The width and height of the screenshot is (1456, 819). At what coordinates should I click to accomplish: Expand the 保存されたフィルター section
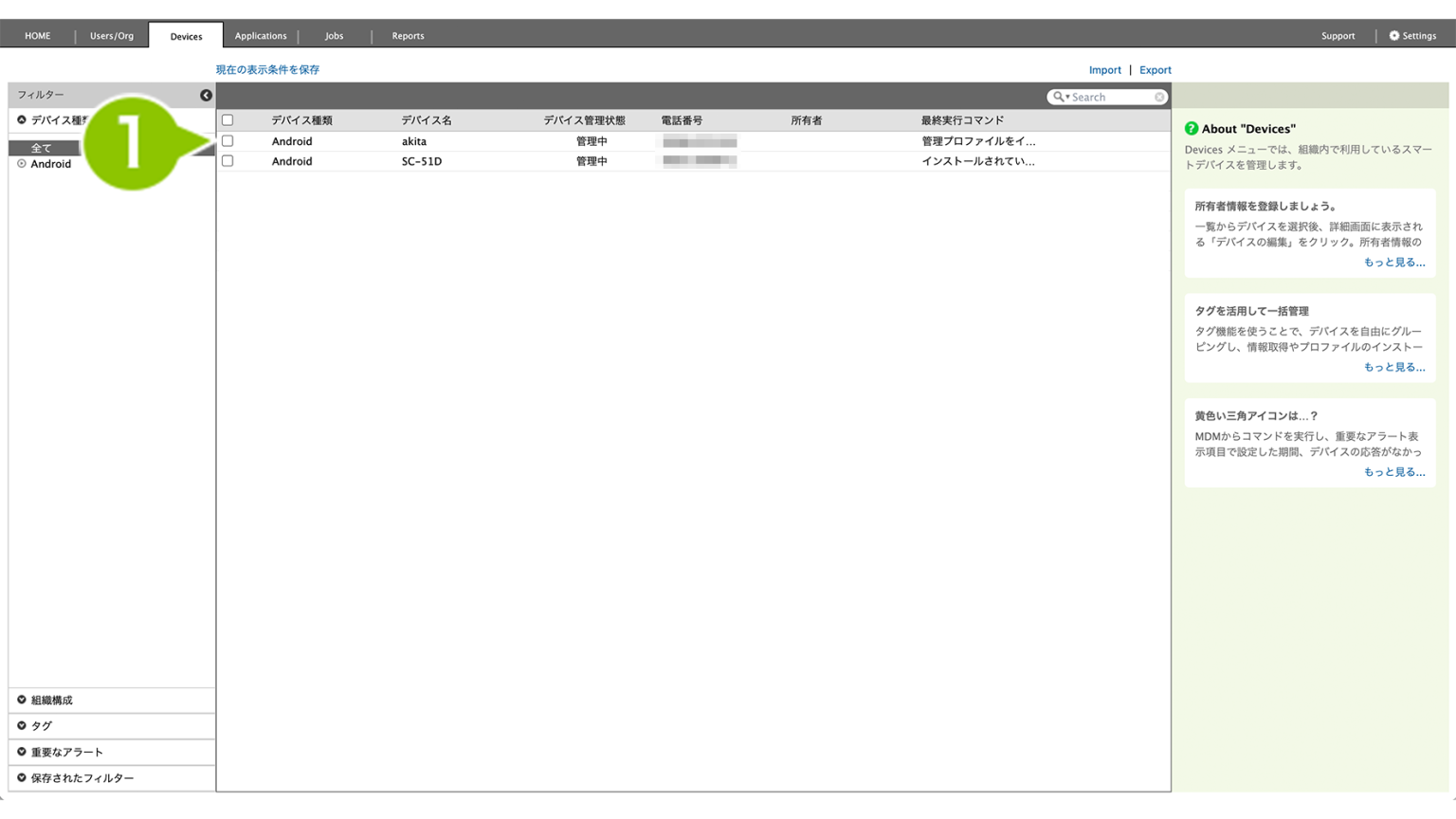[22, 778]
